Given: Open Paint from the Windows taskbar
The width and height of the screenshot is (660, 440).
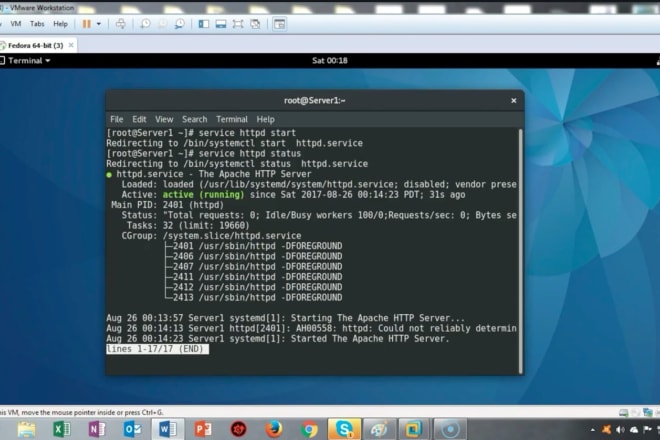Looking at the screenshot, I should click(379, 429).
